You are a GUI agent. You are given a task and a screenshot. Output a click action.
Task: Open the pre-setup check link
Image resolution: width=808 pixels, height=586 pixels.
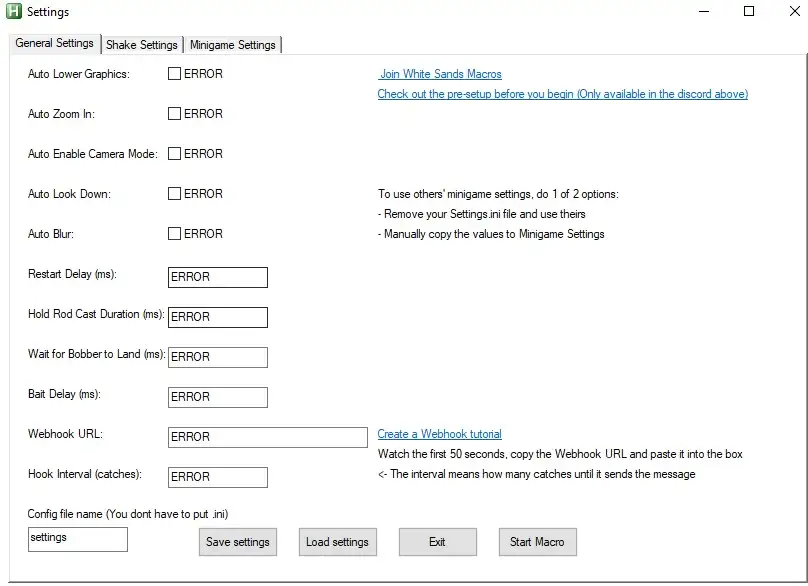tap(562, 94)
